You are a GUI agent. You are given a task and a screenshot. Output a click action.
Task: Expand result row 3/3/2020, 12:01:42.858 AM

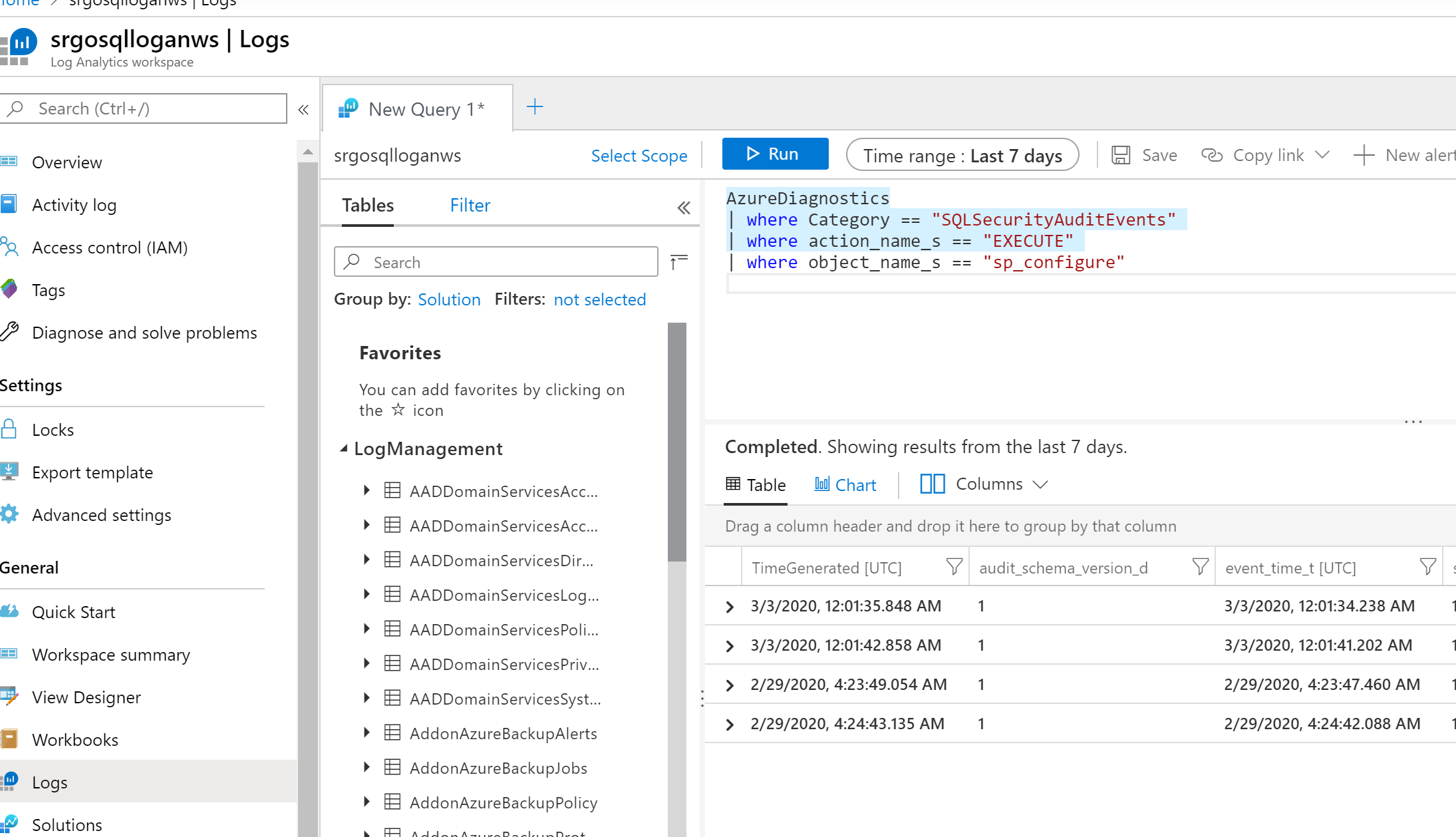click(x=730, y=645)
